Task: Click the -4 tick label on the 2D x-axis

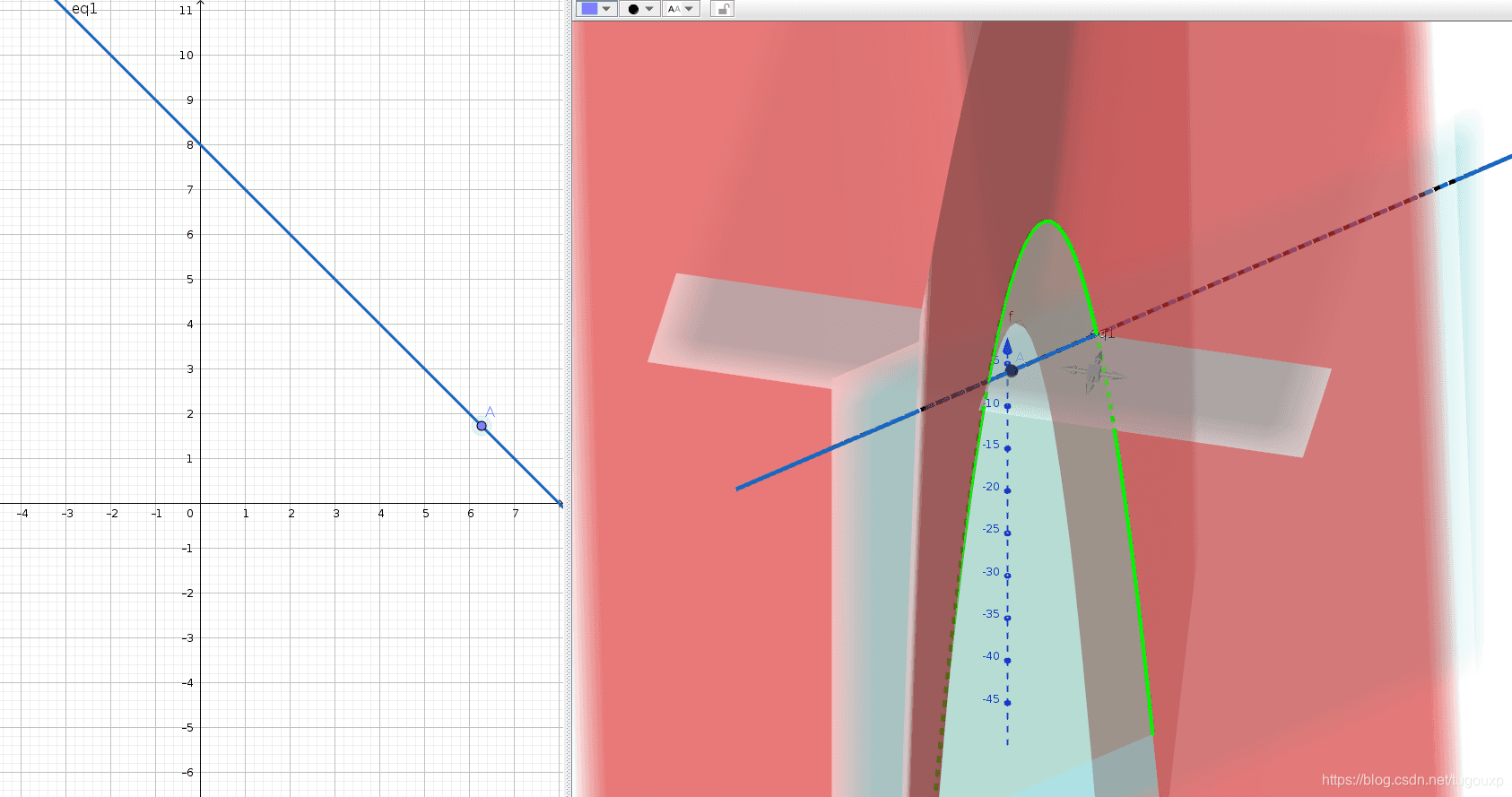Action: pyautogui.click(x=22, y=514)
